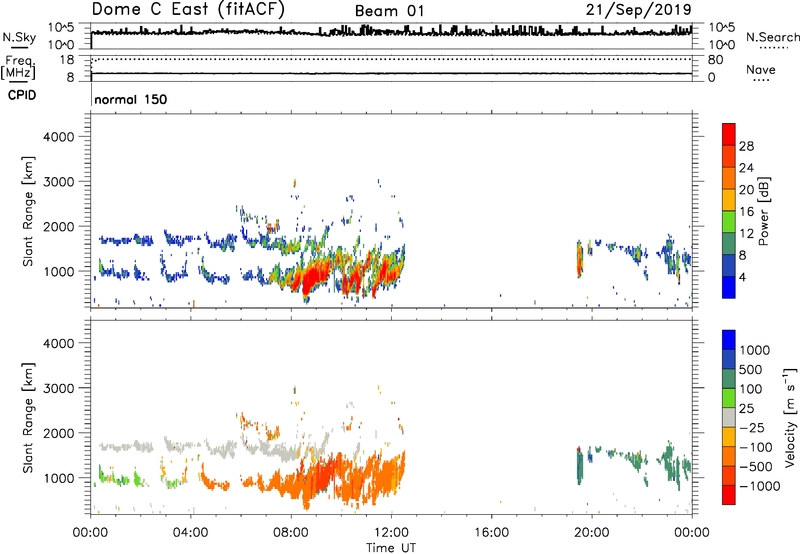Select the 'Beam 01' header label
This screenshot has width=800, height=554.
pos(389,11)
